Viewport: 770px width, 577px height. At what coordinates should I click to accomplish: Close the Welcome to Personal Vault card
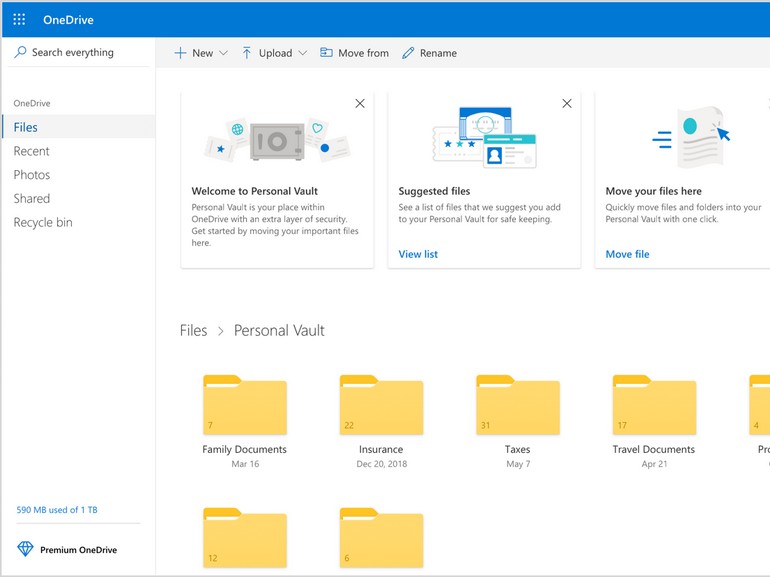[360, 103]
